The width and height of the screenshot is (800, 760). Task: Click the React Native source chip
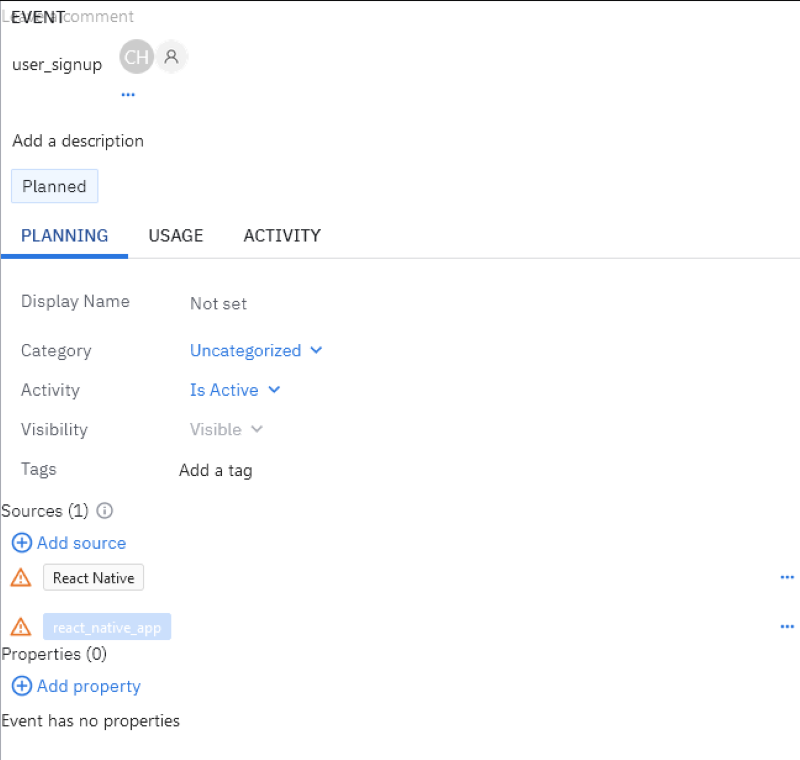tap(94, 578)
